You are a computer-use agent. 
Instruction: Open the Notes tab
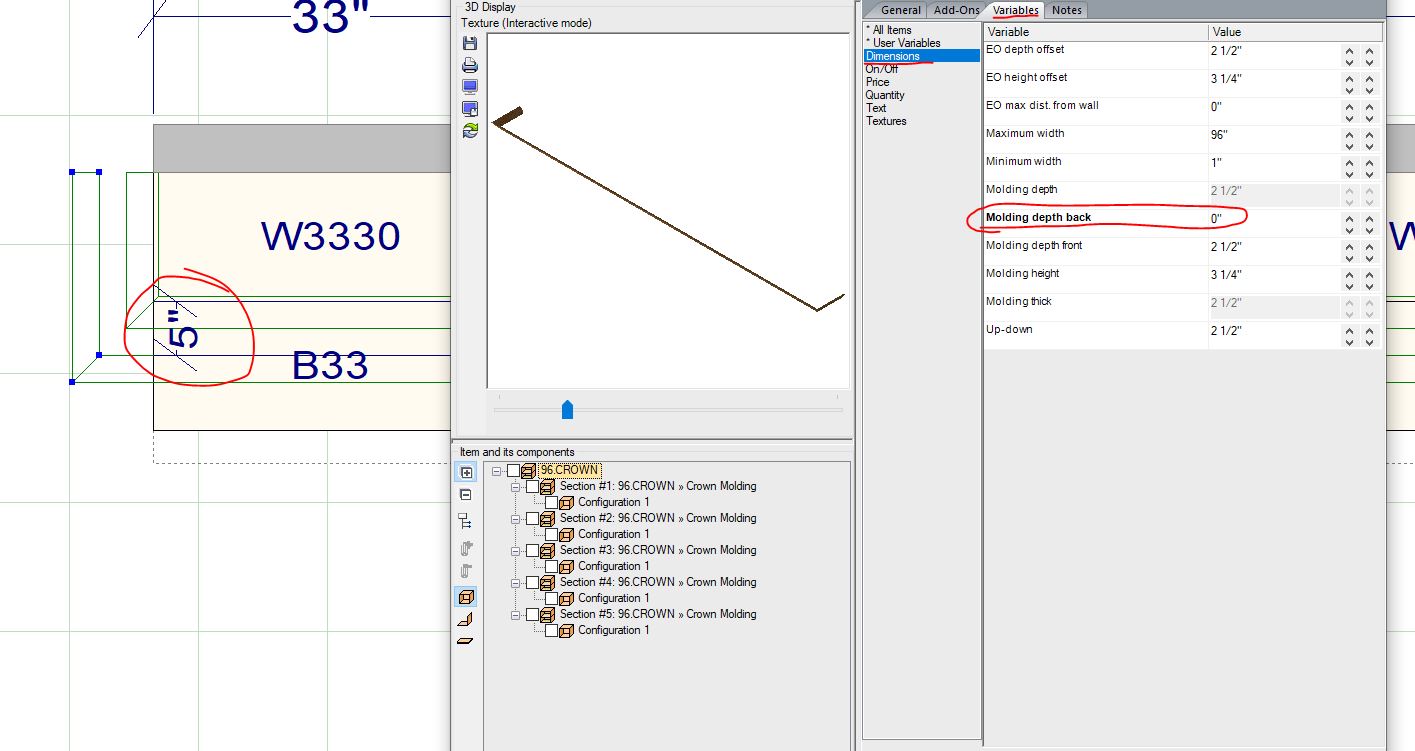point(1067,10)
